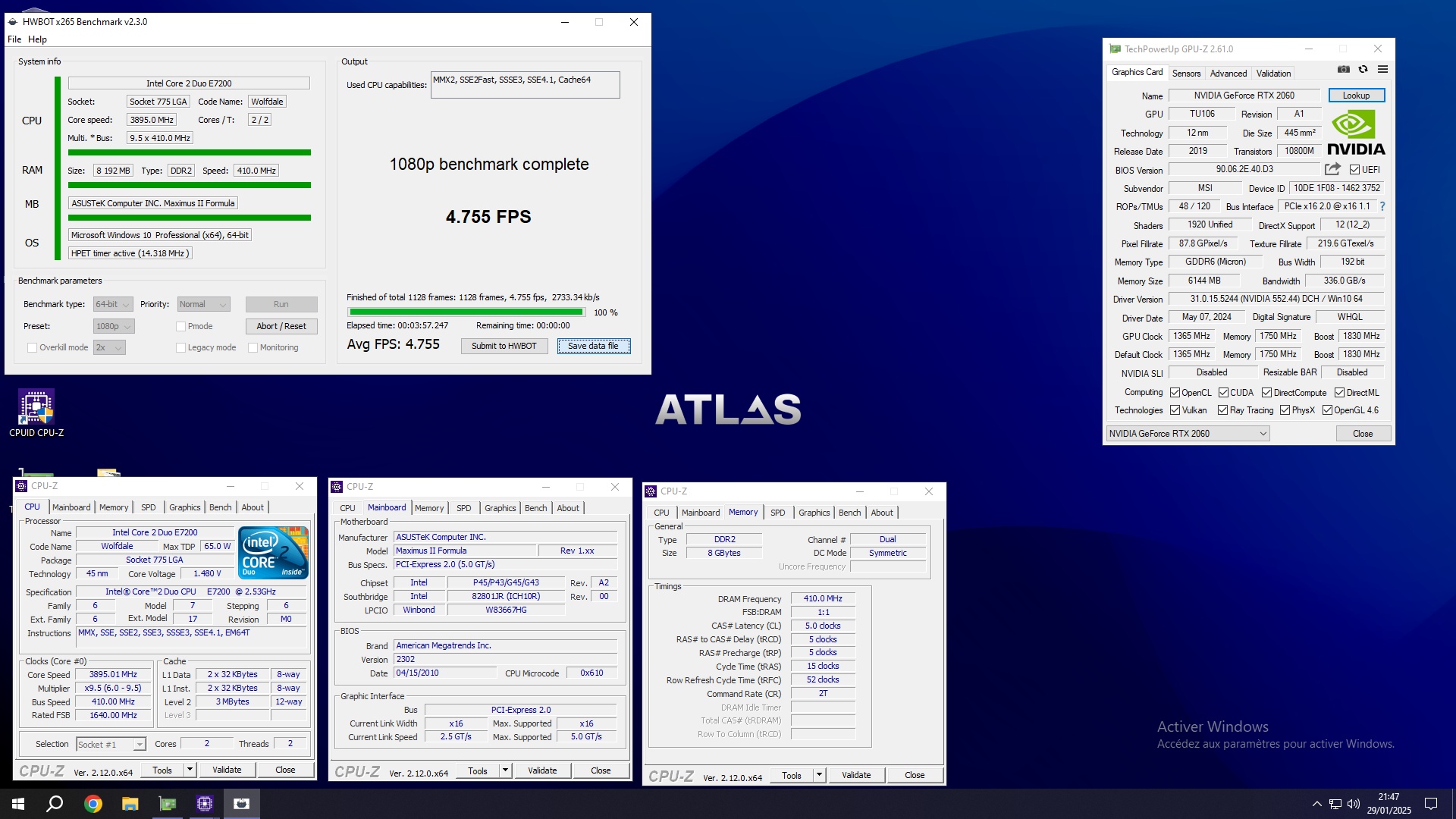Toggle the OpenCL checkbox

(1175, 393)
